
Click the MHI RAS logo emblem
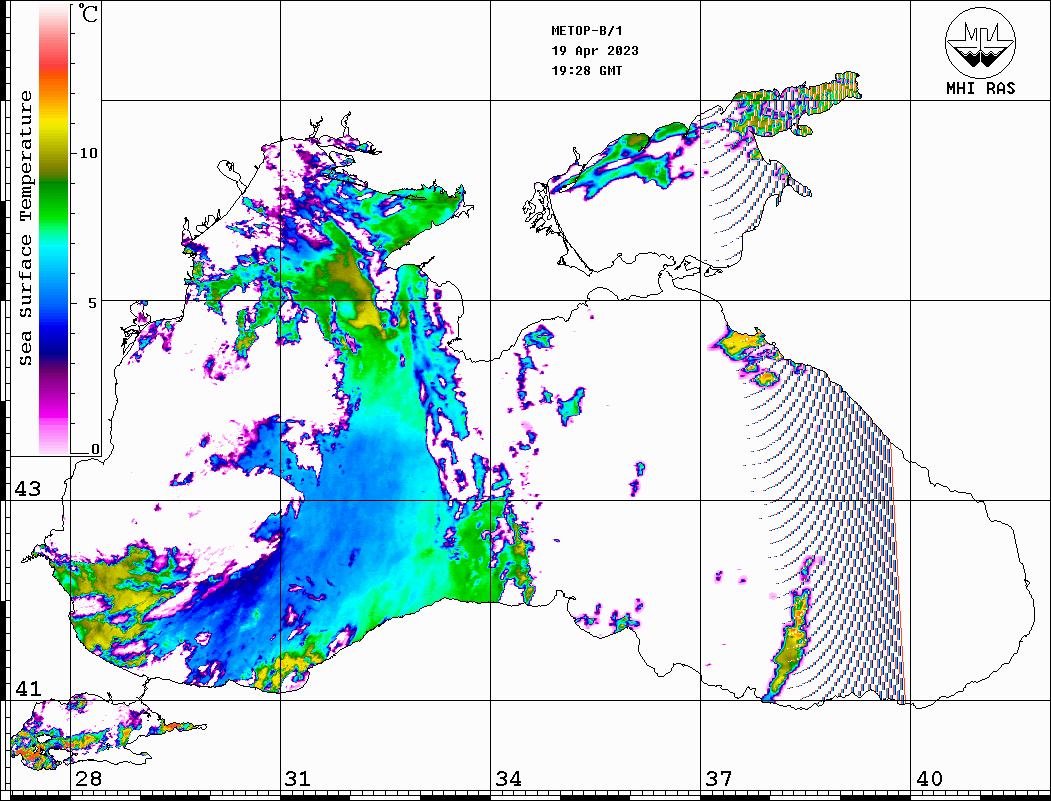pyautogui.click(x=980, y=42)
